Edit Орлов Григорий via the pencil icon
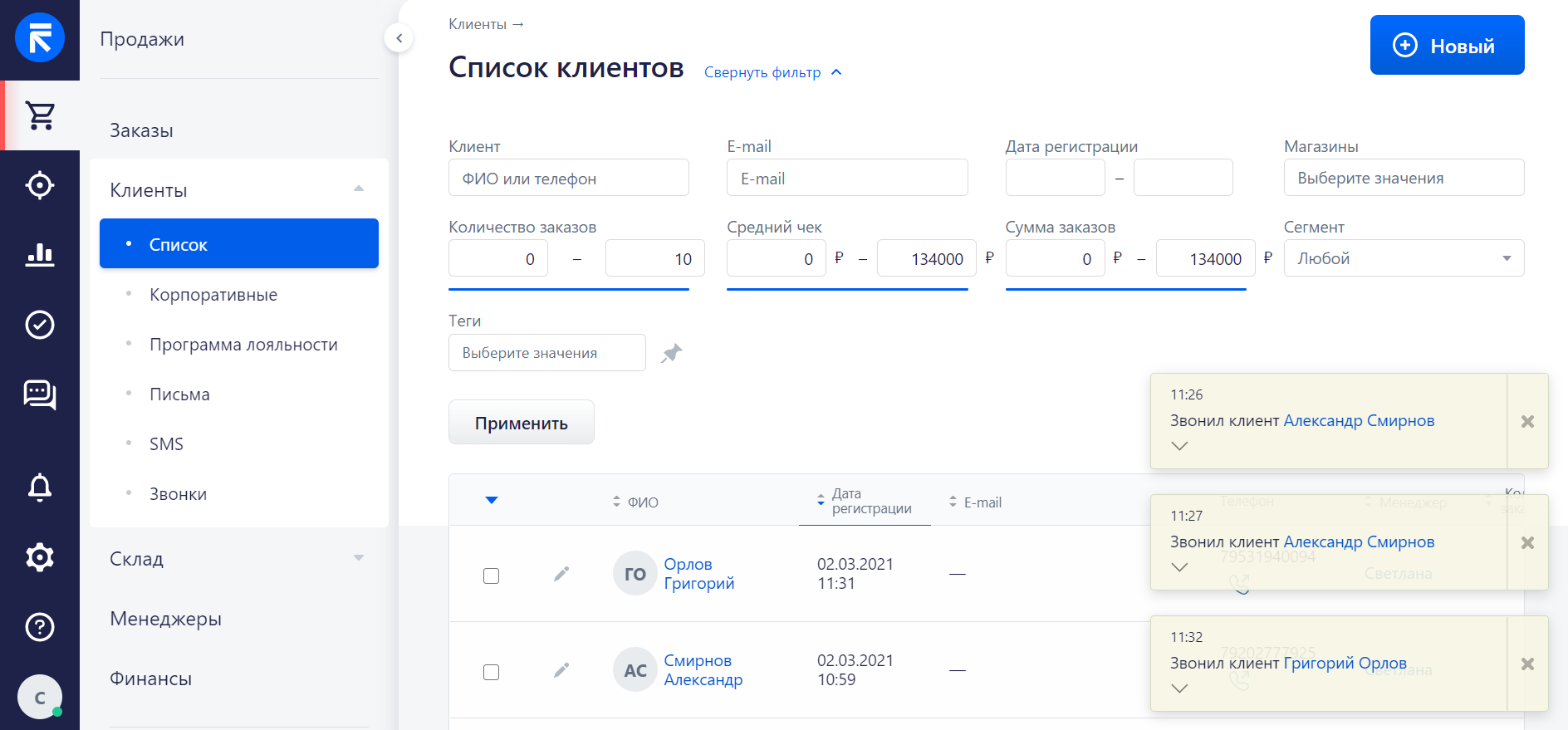1568x730 pixels. click(561, 574)
